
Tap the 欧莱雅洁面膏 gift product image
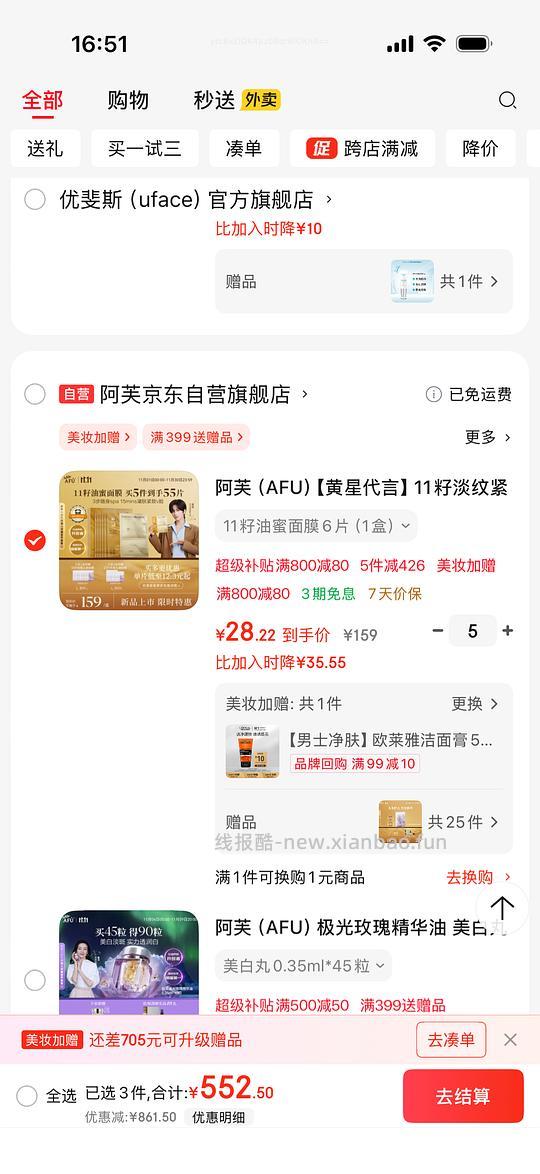point(252,751)
